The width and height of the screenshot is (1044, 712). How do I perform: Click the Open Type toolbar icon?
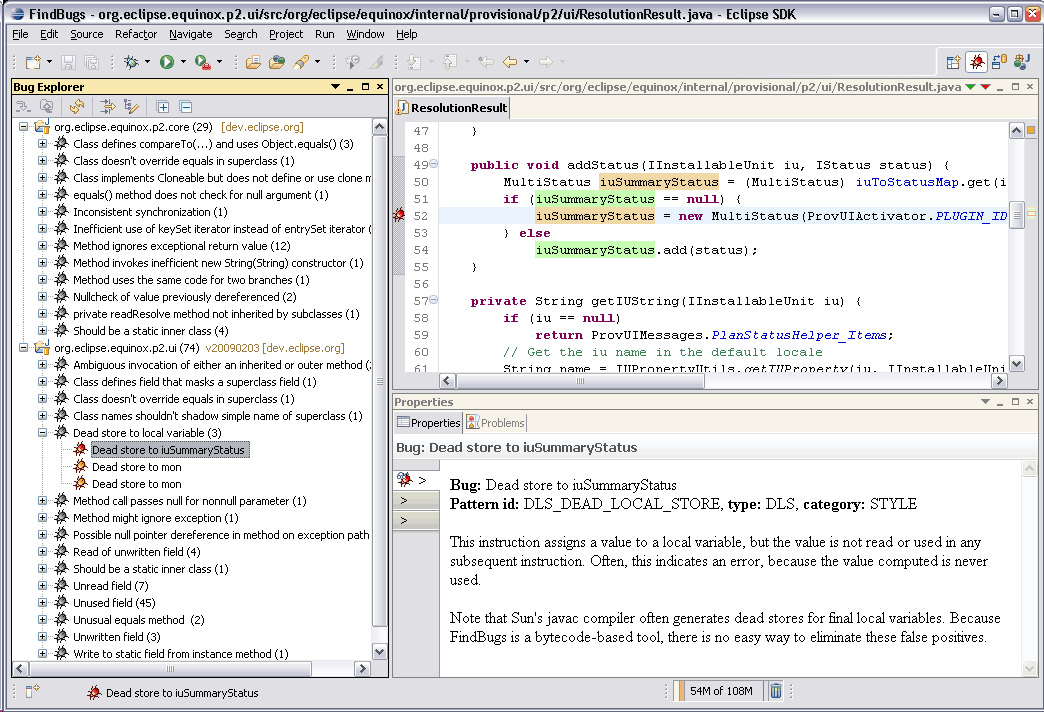[276, 62]
